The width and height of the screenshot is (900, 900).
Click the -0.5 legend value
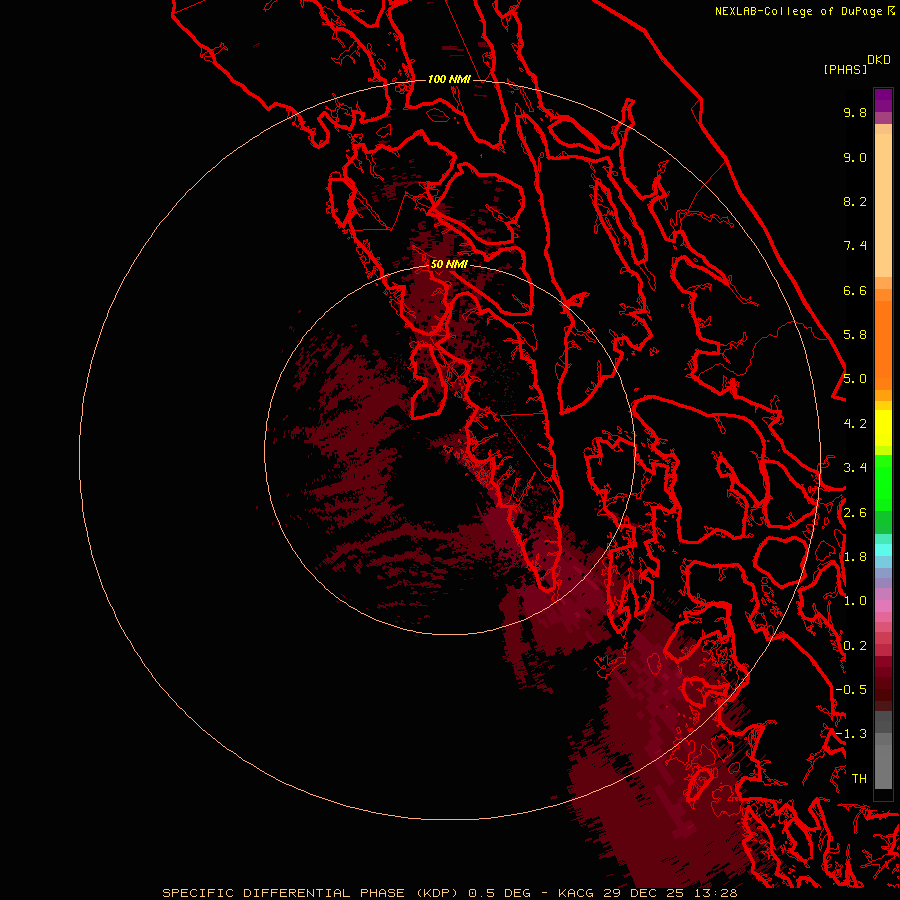point(851,690)
